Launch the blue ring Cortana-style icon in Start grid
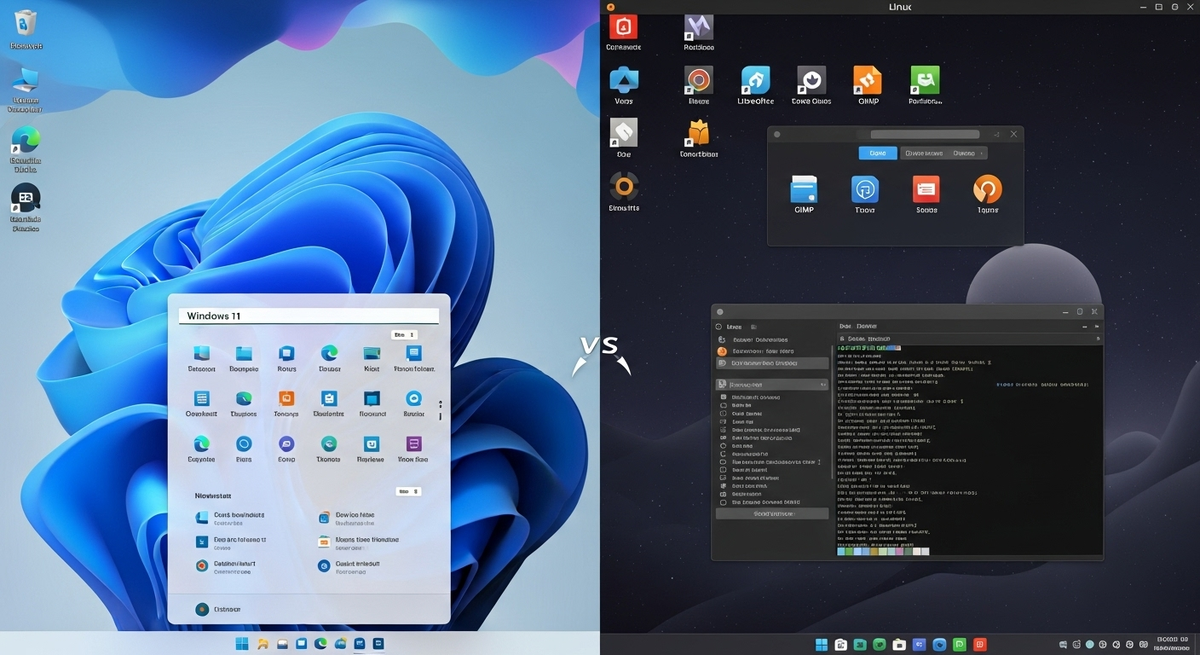Screen dimensions: 1200x655 coord(244,444)
